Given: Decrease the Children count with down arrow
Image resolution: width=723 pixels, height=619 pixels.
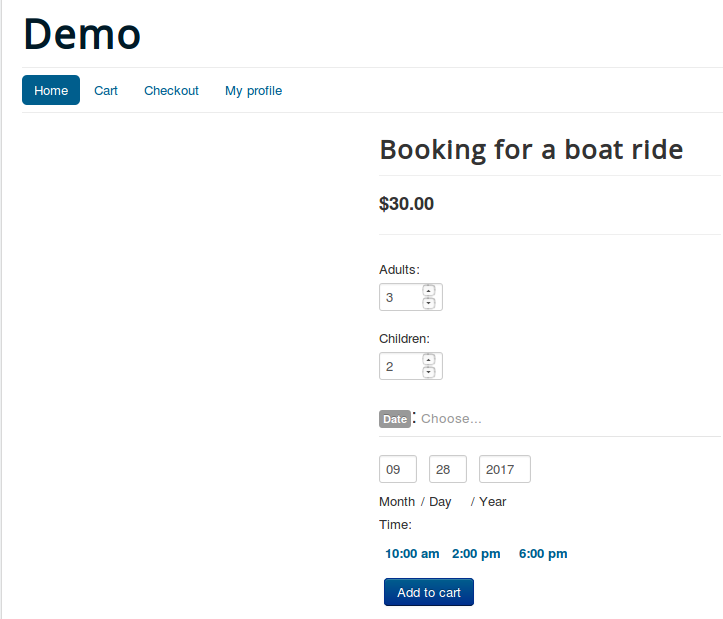Looking at the screenshot, I should [429, 372].
